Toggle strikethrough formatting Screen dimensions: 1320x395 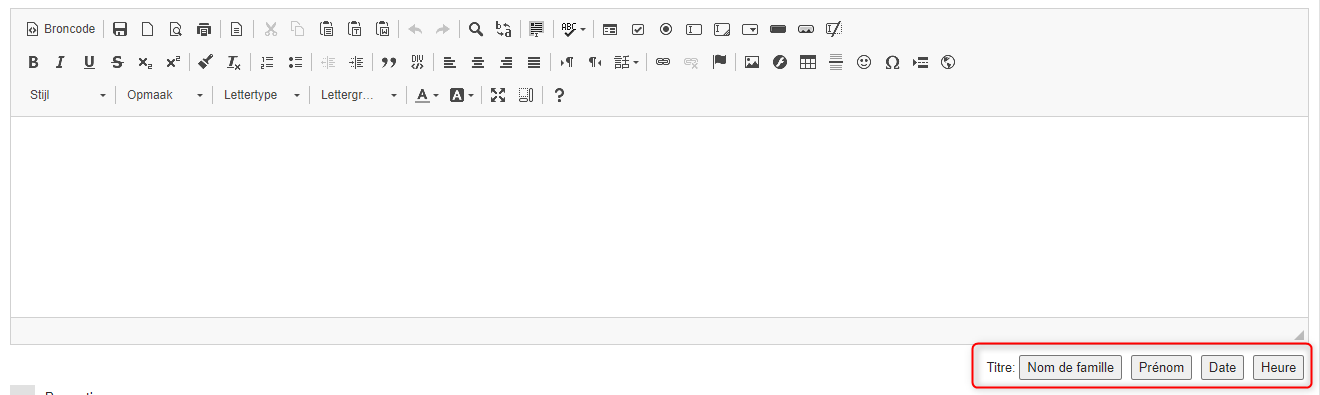coord(117,62)
